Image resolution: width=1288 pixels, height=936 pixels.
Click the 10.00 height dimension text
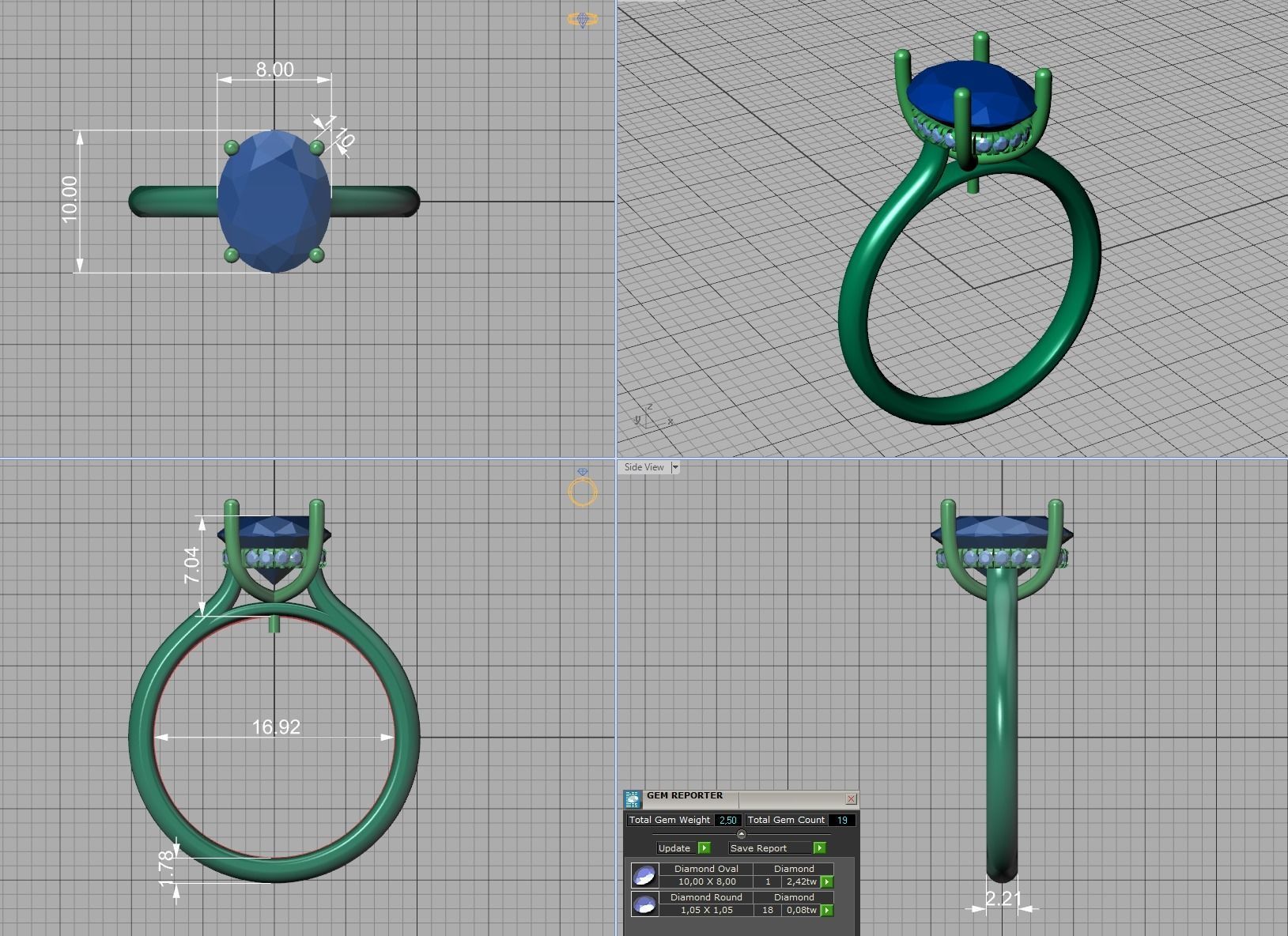click(x=70, y=199)
